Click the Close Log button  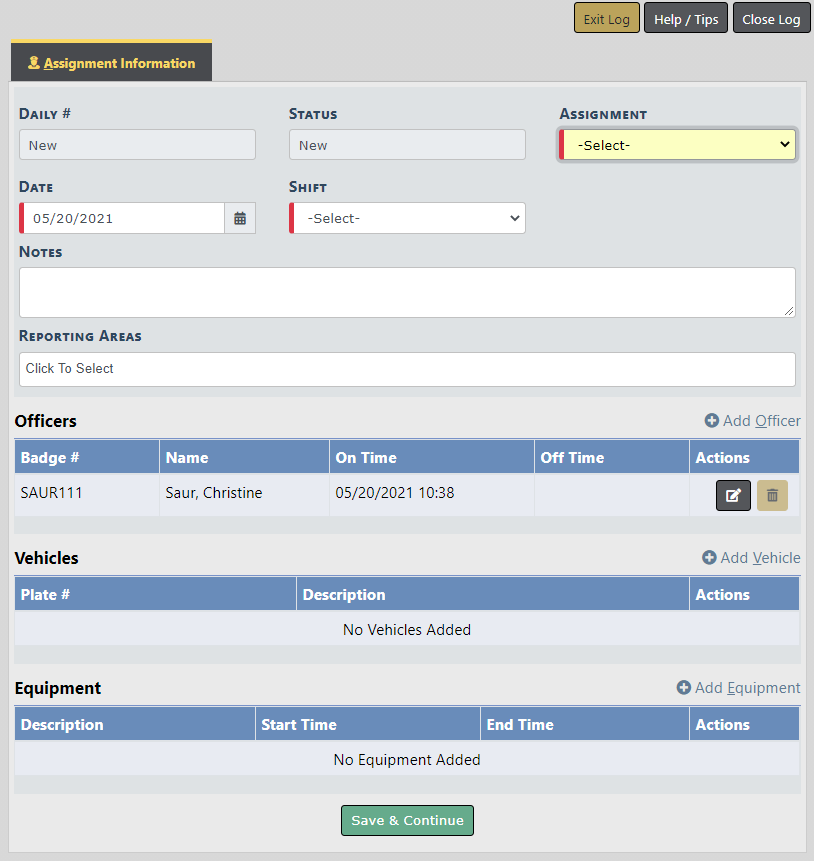(771, 19)
